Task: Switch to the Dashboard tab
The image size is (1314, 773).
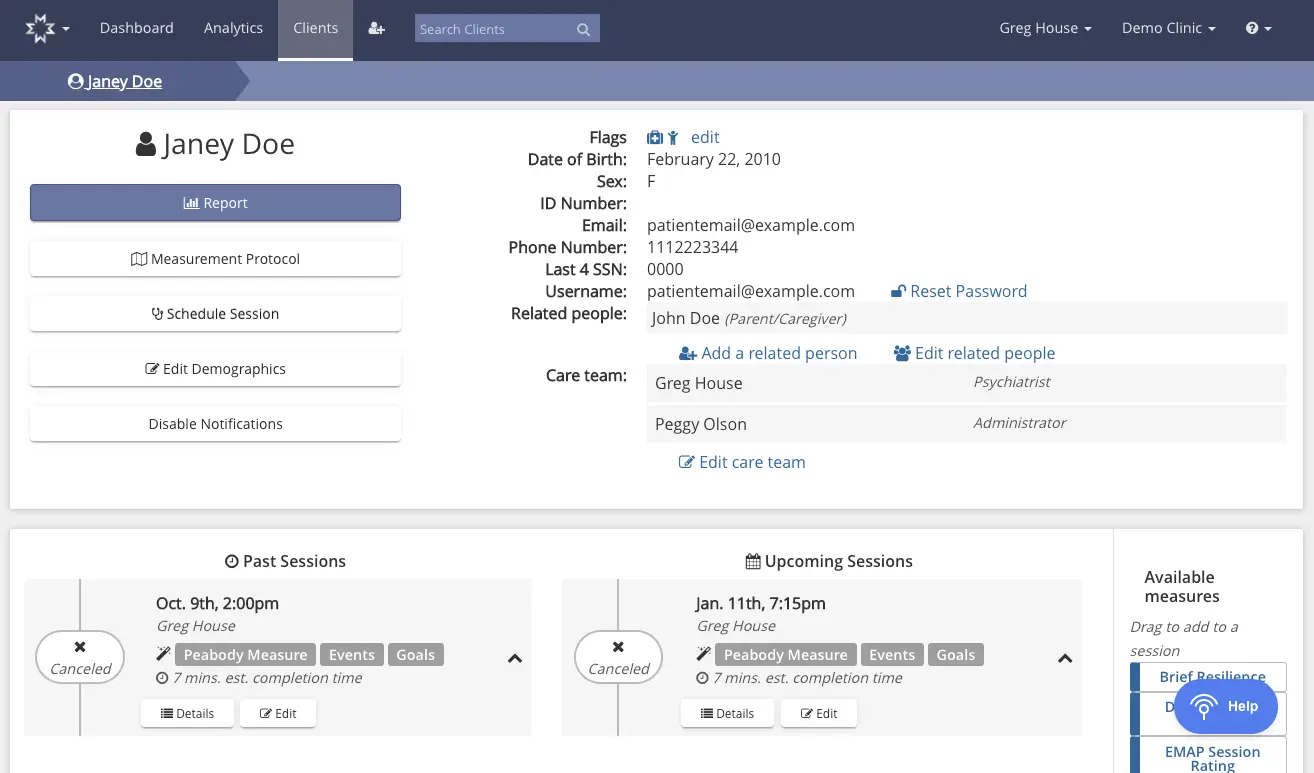Action: pyautogui.click(x=136, y=28)
